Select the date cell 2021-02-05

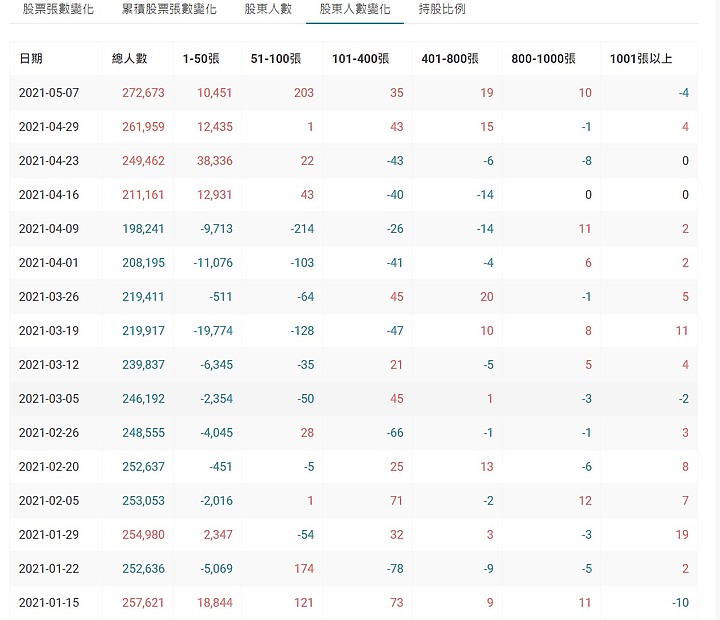click(49, 501)
